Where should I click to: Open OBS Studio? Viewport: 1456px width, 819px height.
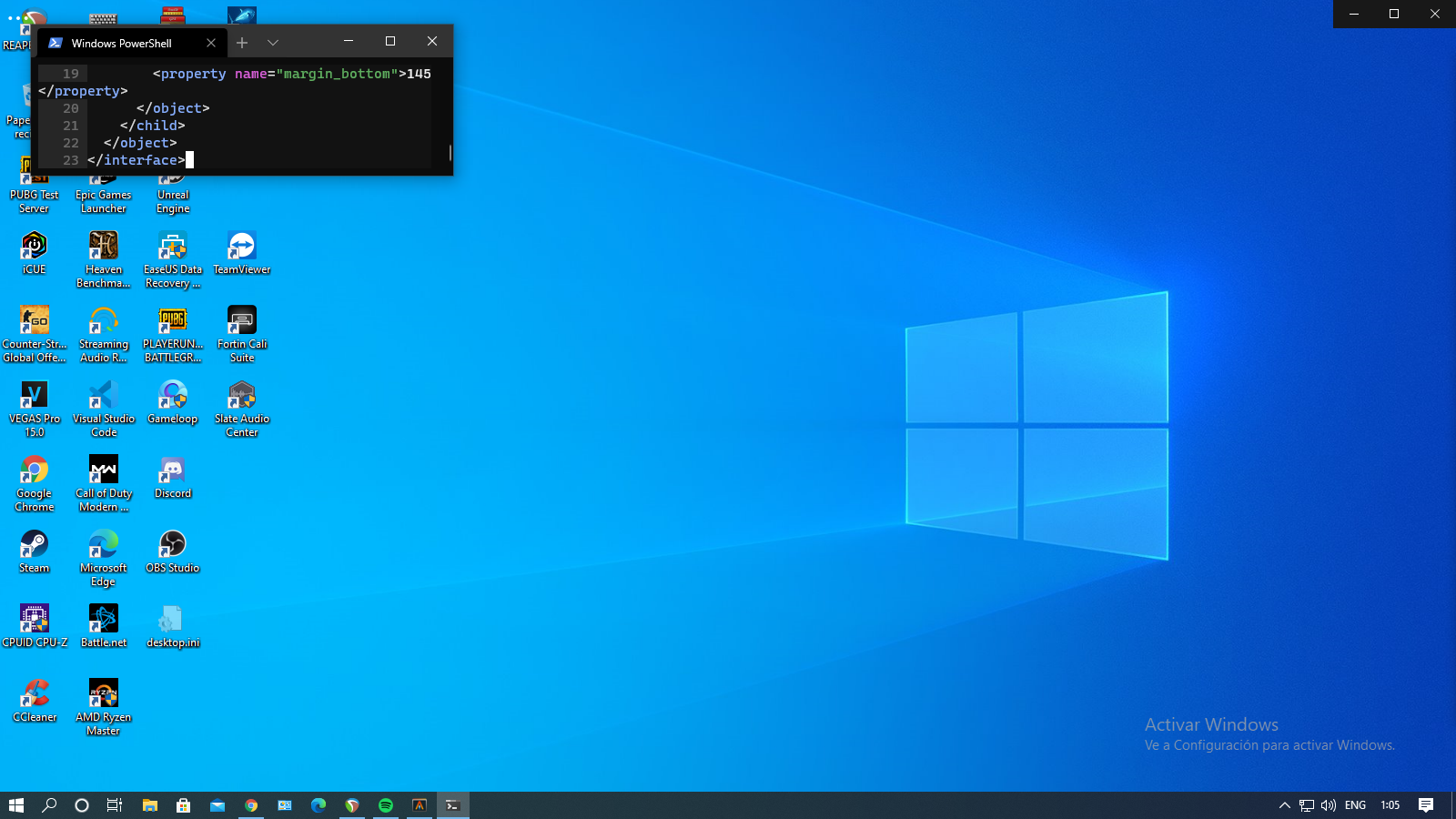click(x=172, y=546)
